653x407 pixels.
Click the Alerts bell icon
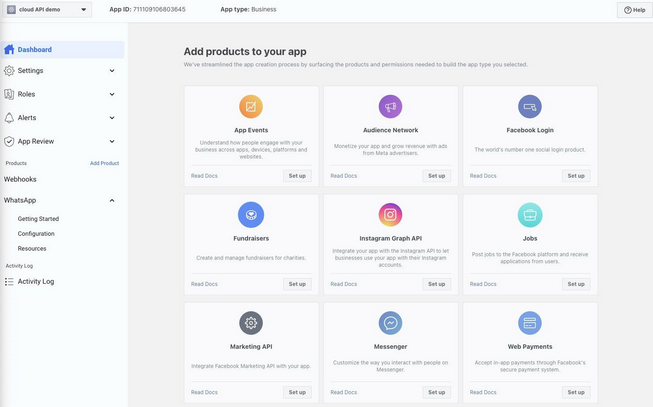pyautogui.click(x=9, y=118)
